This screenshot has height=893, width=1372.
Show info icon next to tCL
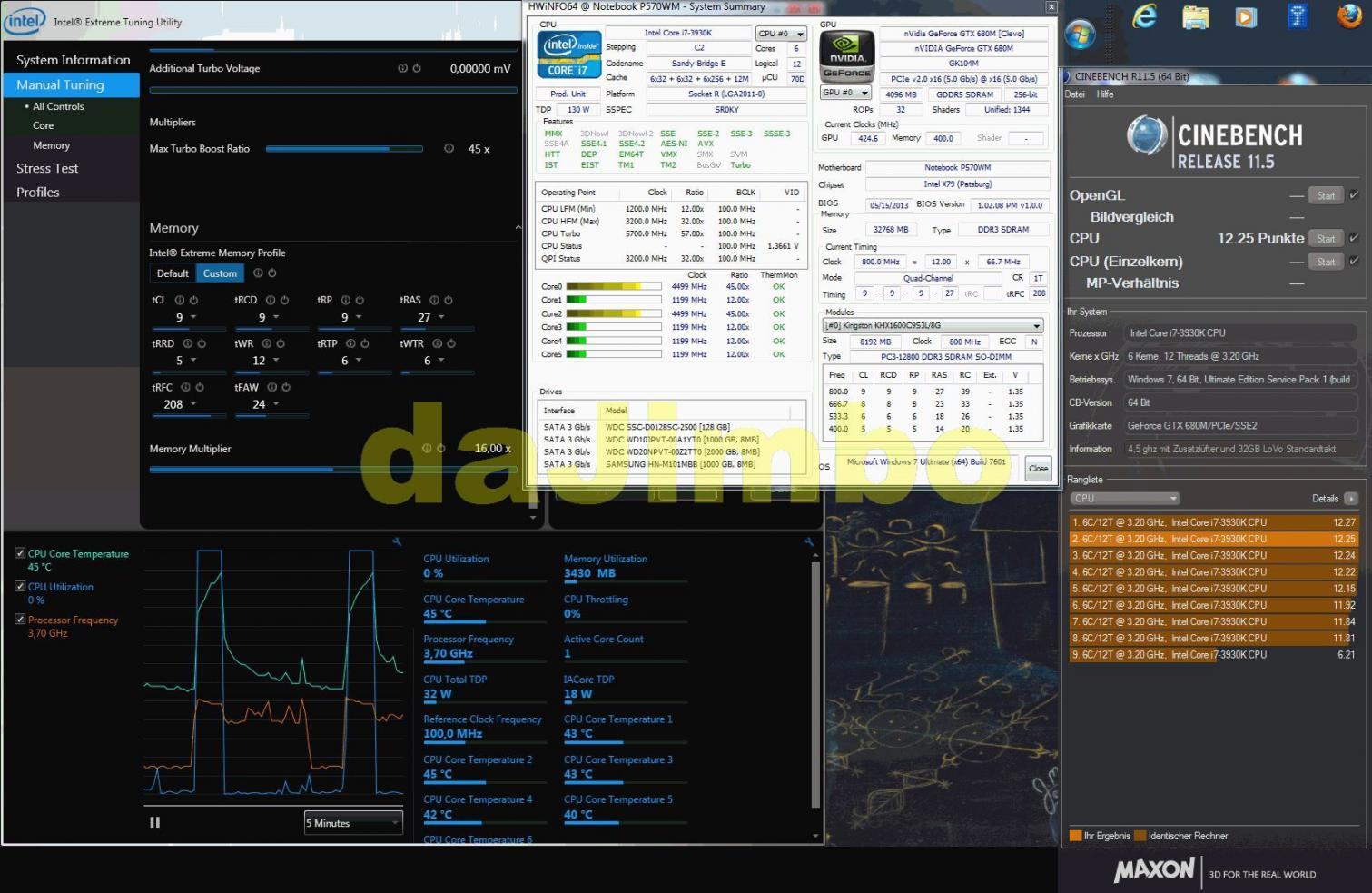[179, 300]
